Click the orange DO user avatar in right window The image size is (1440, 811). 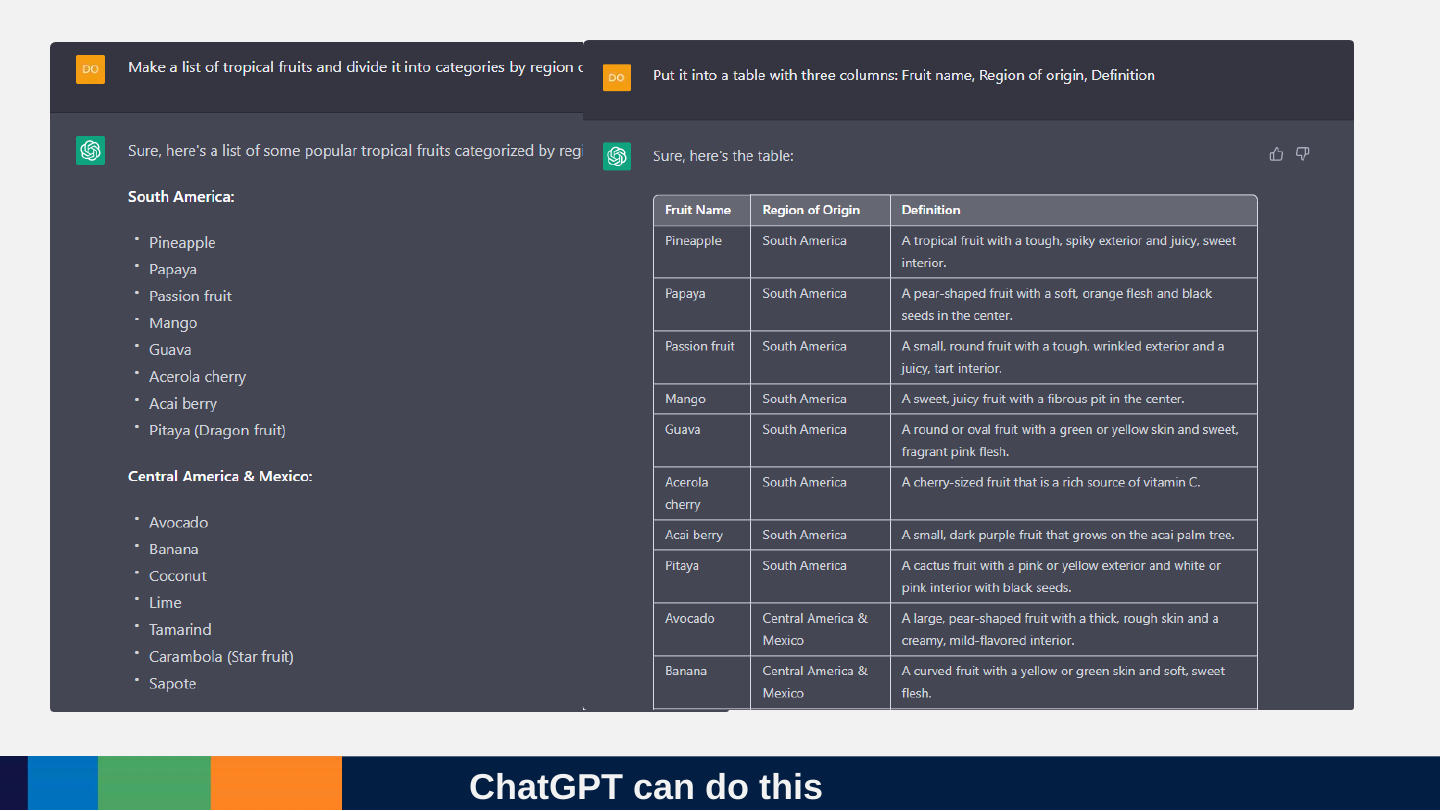[617, 77]
